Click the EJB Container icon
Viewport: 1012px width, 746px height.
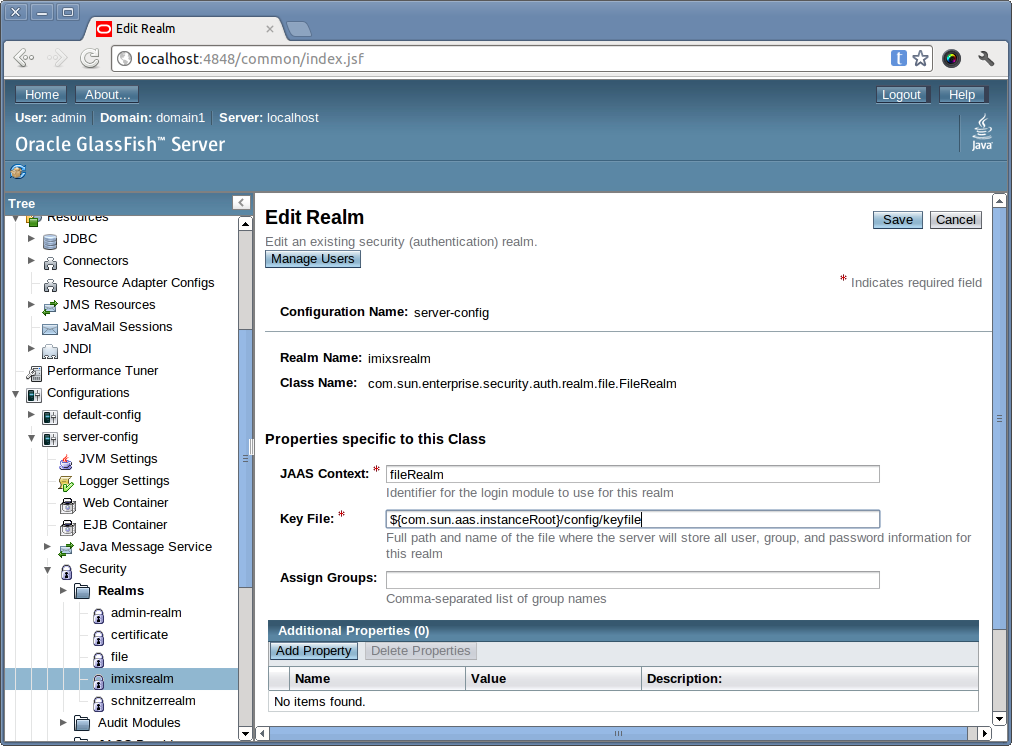coord(68,527)
